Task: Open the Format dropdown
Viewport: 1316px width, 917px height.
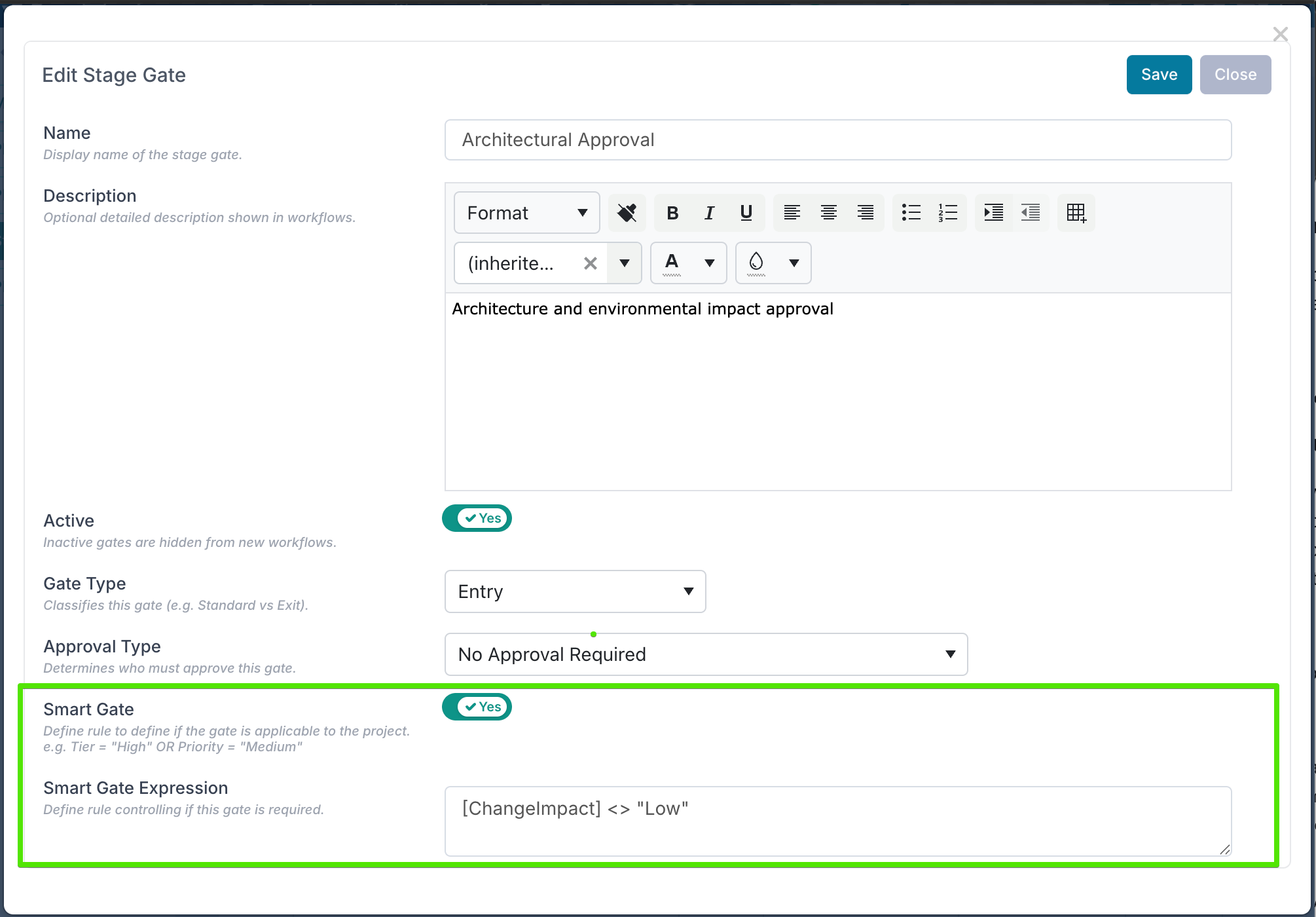Action: pos(526,213)
